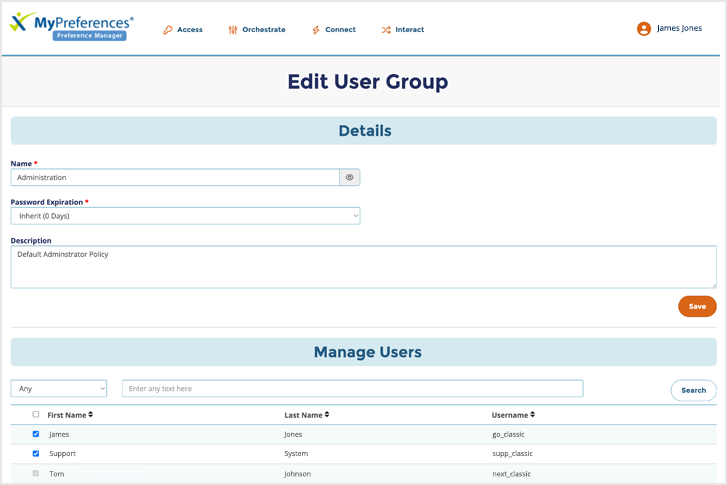727x485 pixels.
Task: Open the Interact menu
Action: (x=409, y=30)
